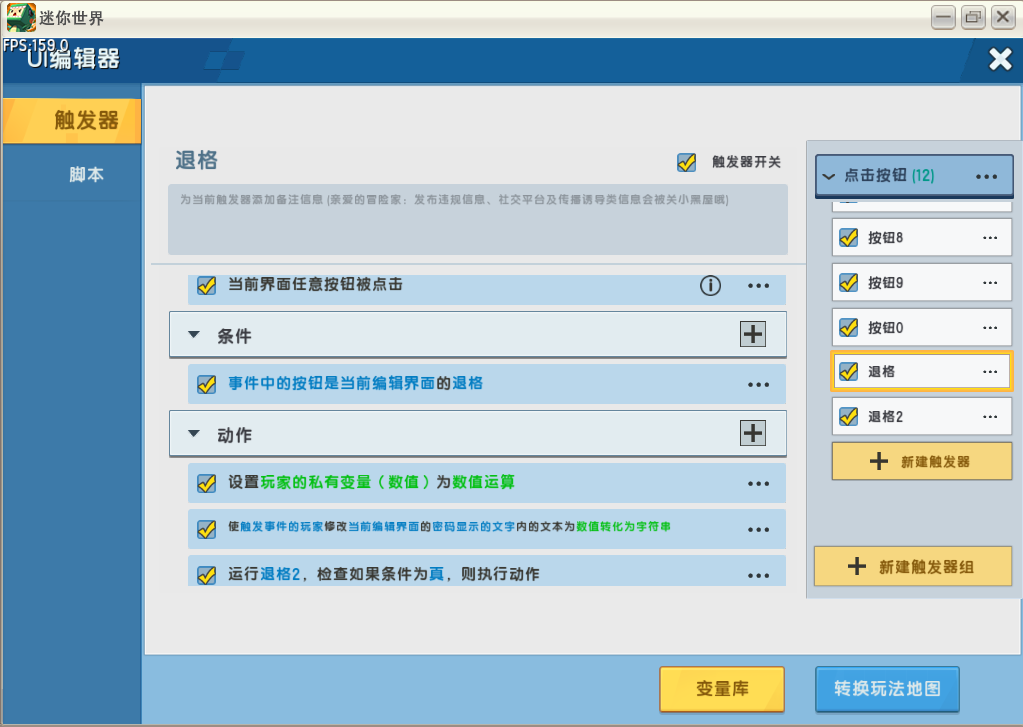Toggle the 触发器开关 checkbox

686,162
